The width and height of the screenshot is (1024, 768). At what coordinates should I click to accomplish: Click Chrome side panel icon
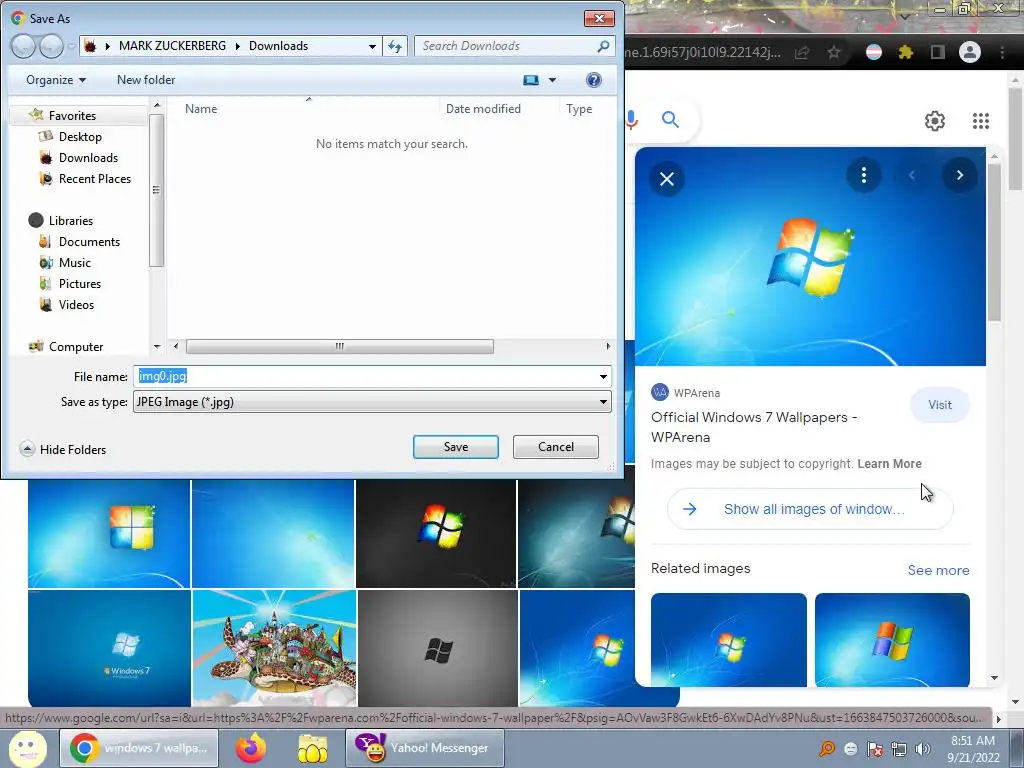tap(938, 52)
